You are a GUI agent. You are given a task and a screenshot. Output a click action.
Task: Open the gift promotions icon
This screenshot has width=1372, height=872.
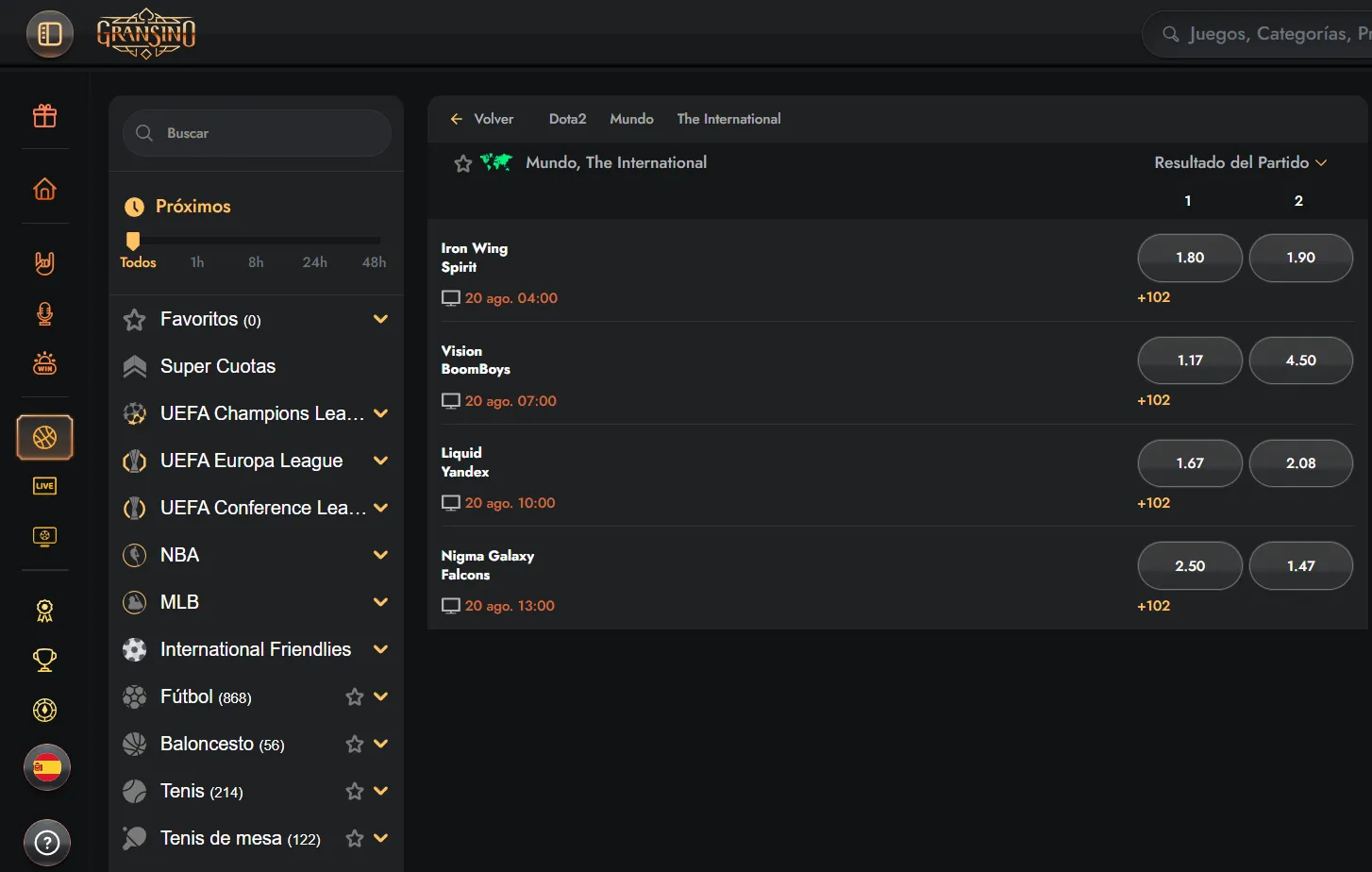point(44,115)
